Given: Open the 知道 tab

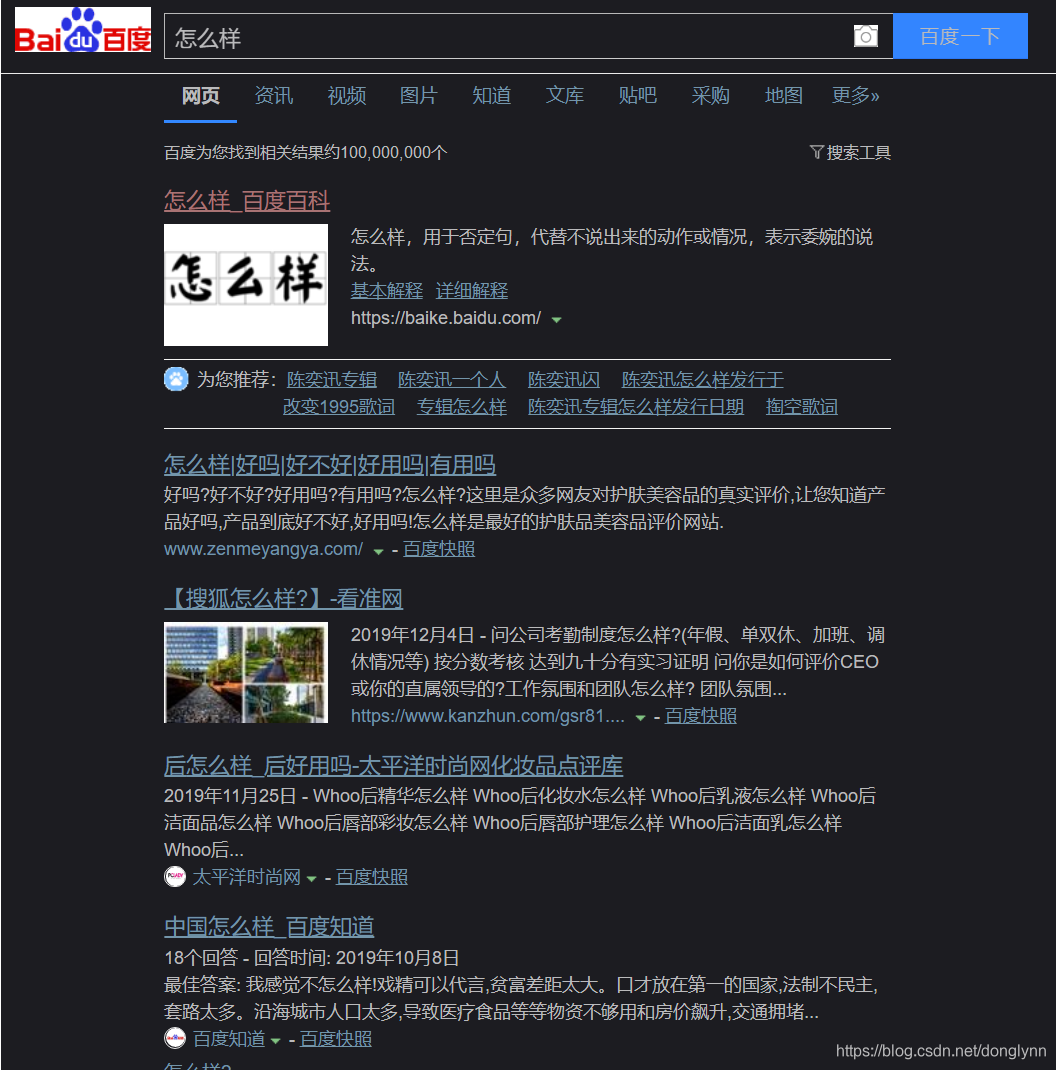Looking at the screenshot, I should [491, 96].
